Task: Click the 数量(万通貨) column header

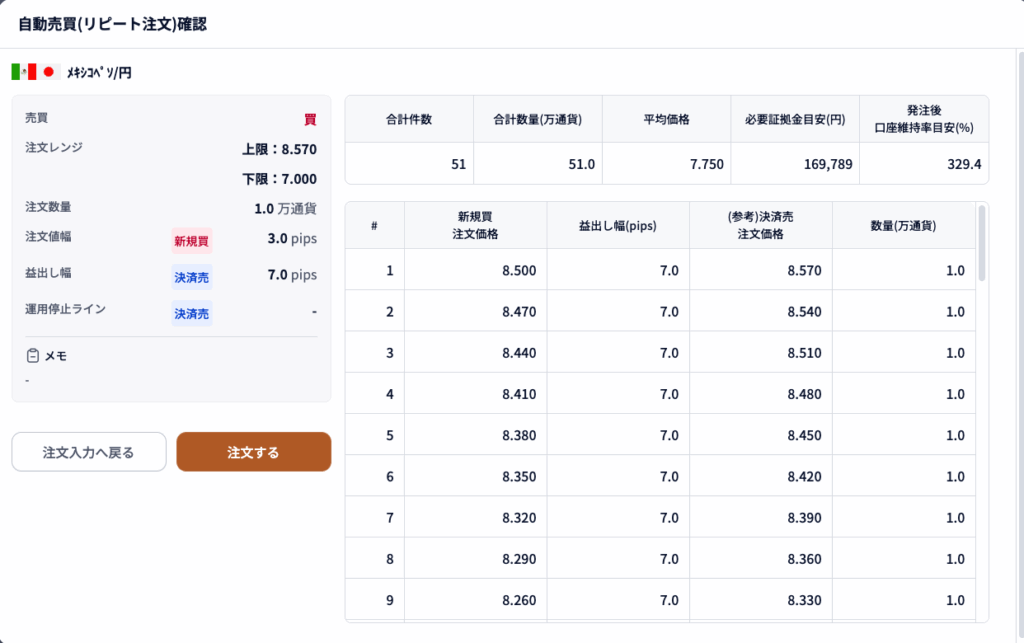Action: [x=902, y=226]
